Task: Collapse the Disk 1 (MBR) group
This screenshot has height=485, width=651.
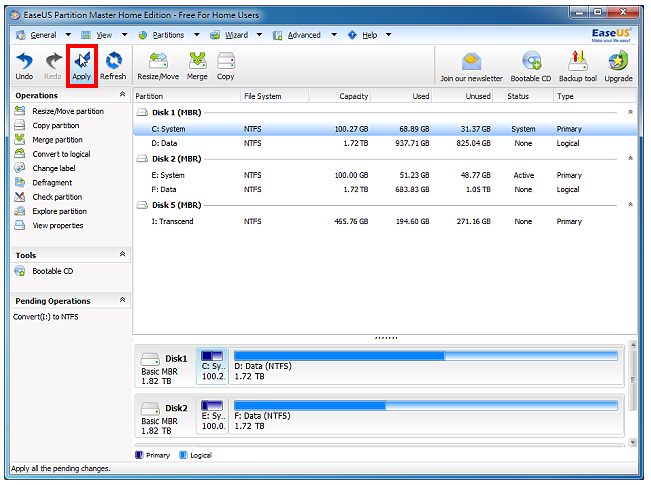Action: pyautogui.click(x=630, y=112)
